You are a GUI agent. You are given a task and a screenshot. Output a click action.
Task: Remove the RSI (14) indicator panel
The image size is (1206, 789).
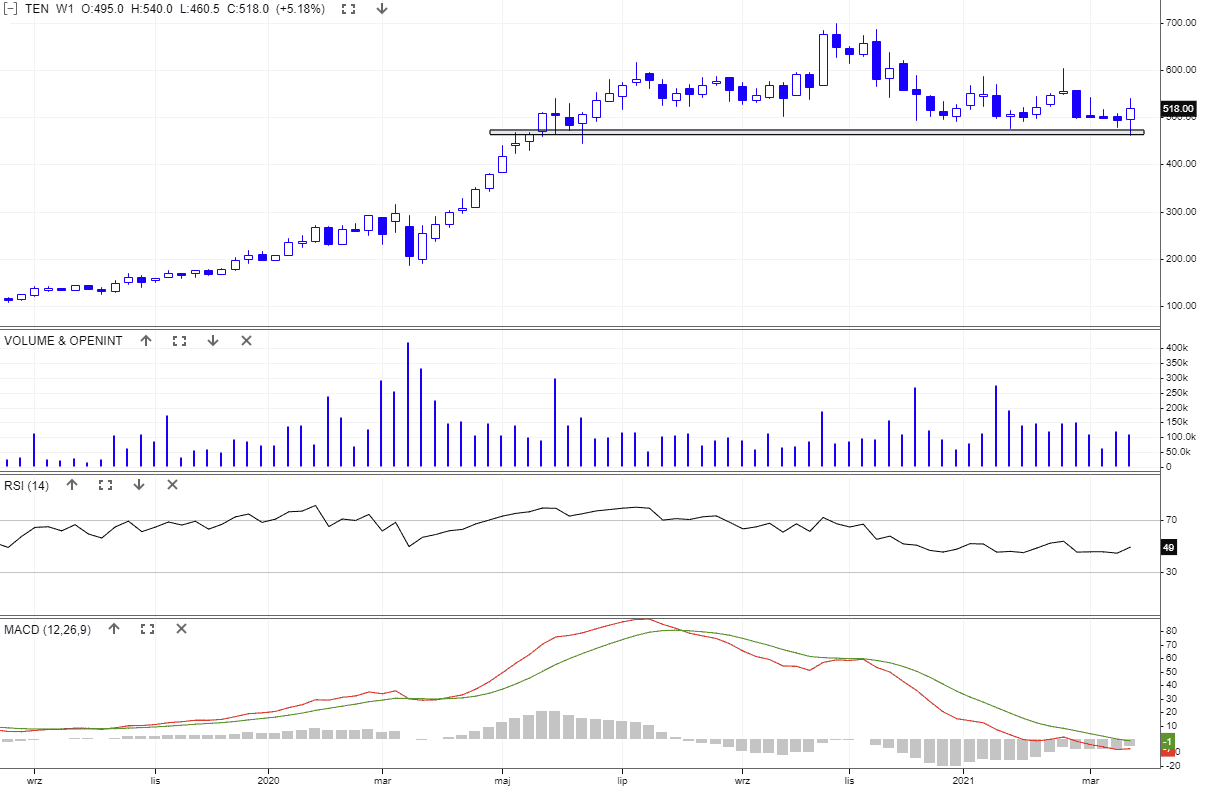(172, 485)
